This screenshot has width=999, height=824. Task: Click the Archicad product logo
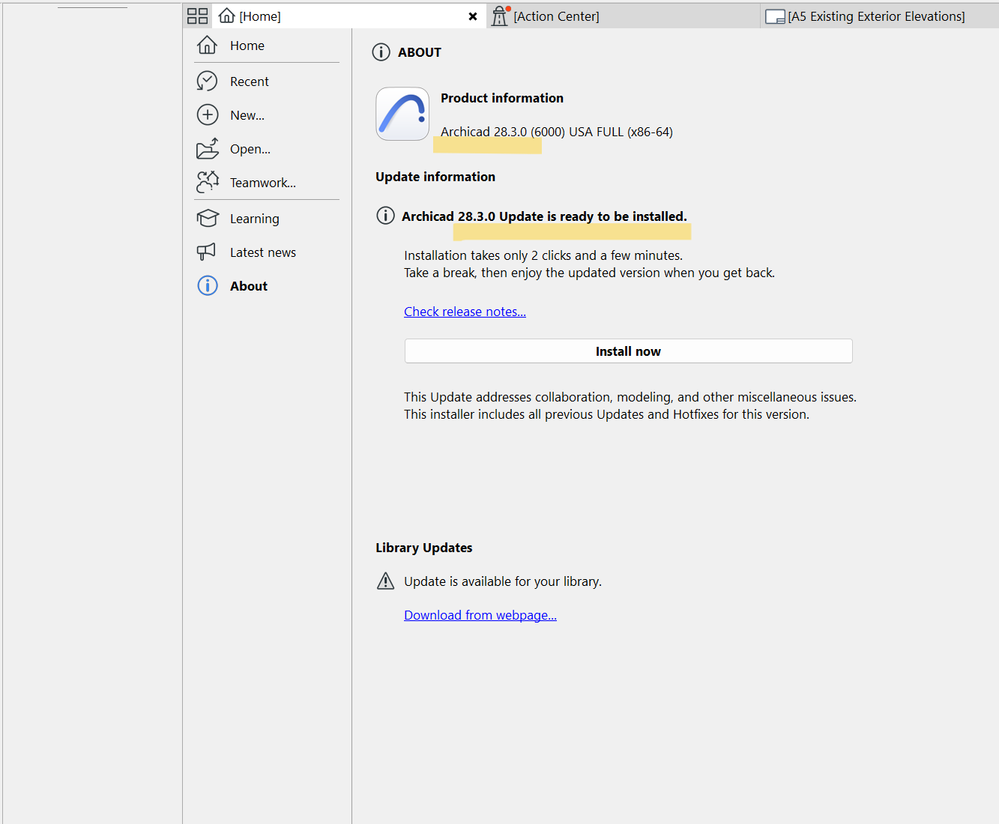coord(402,113)
